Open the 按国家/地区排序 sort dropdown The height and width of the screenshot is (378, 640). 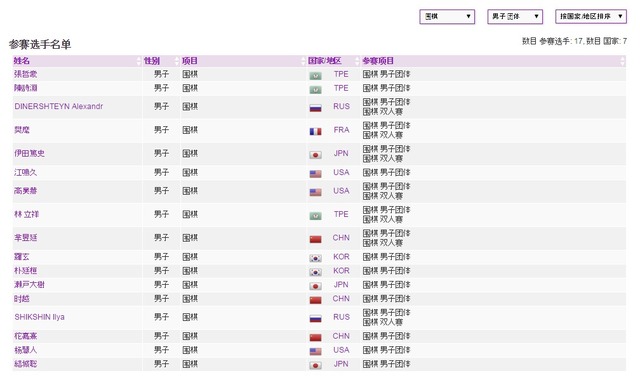pos(591,17)
